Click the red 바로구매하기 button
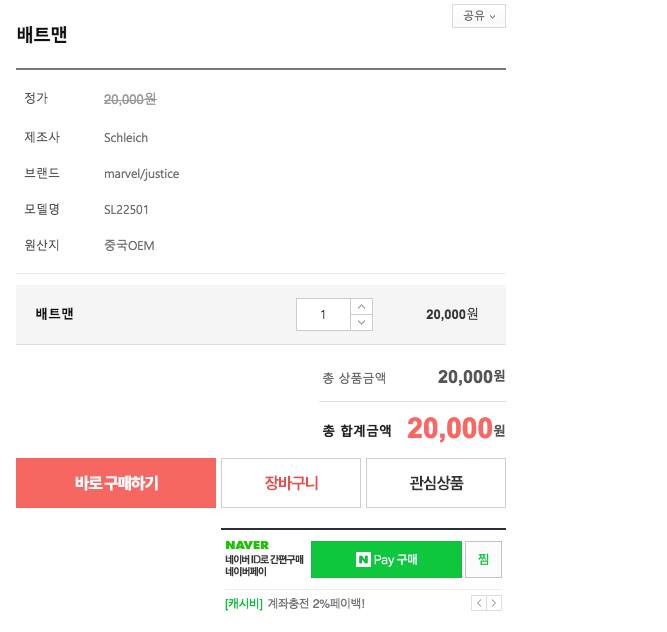667x632 pixels. pos(116,483)
